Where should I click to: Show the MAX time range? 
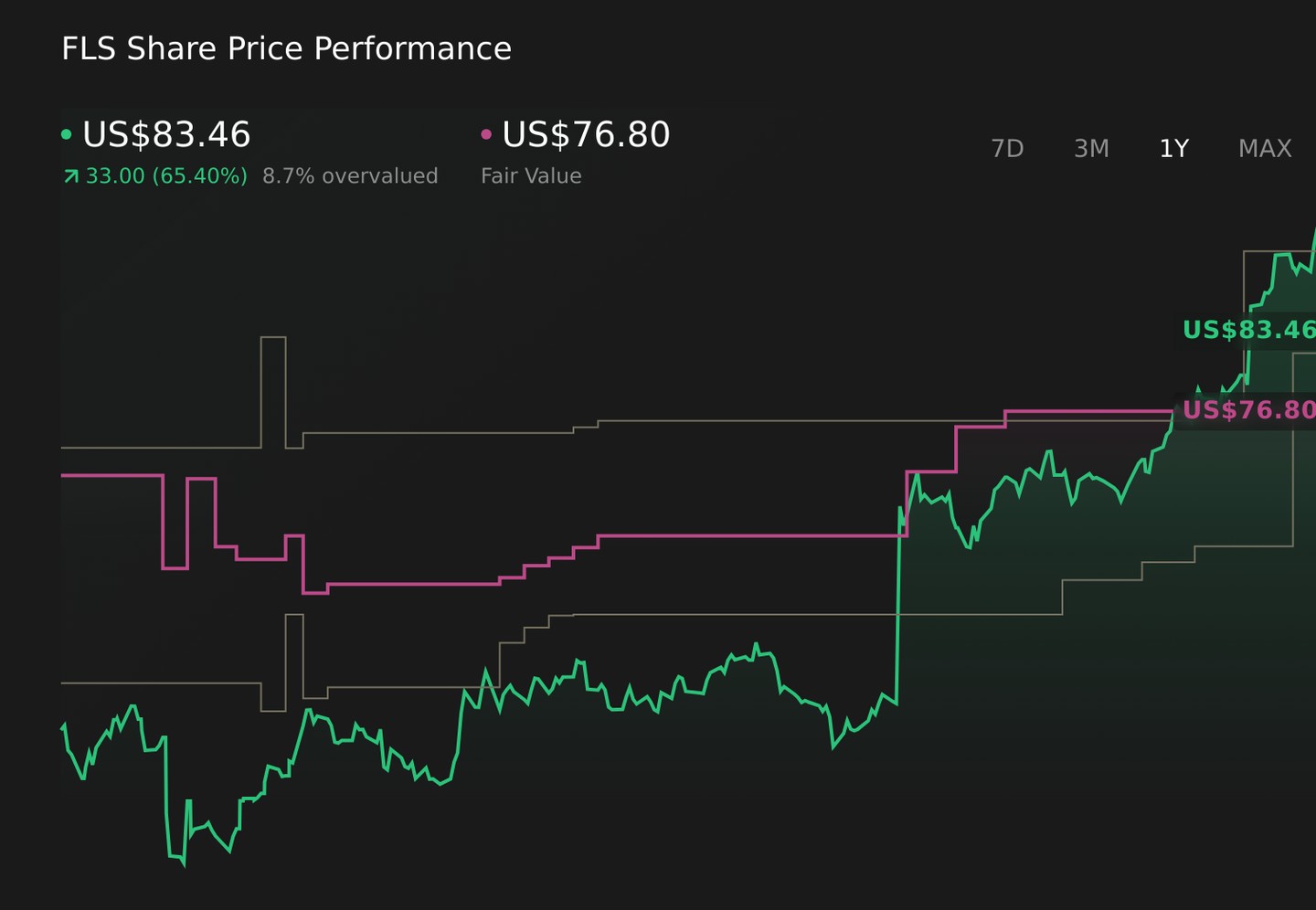[x=1265, y=148]
